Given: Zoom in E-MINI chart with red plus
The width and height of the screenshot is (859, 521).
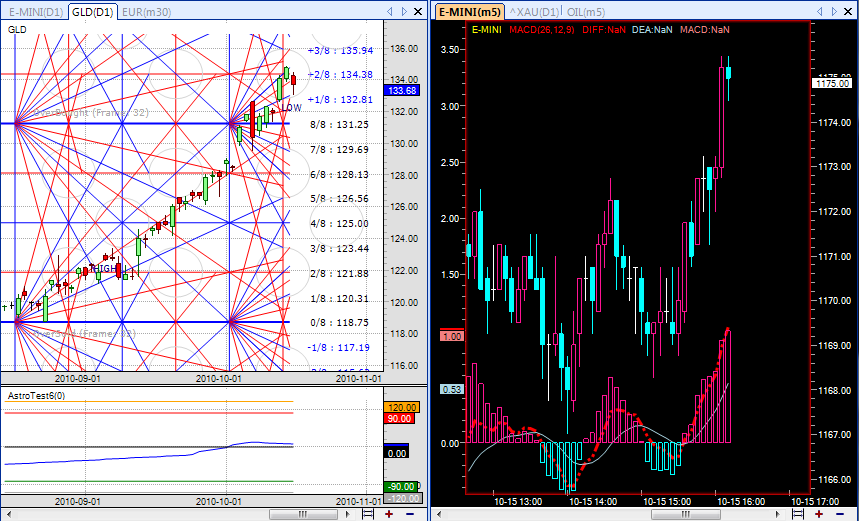Looking at the screenshot, I should pos(818,514).
